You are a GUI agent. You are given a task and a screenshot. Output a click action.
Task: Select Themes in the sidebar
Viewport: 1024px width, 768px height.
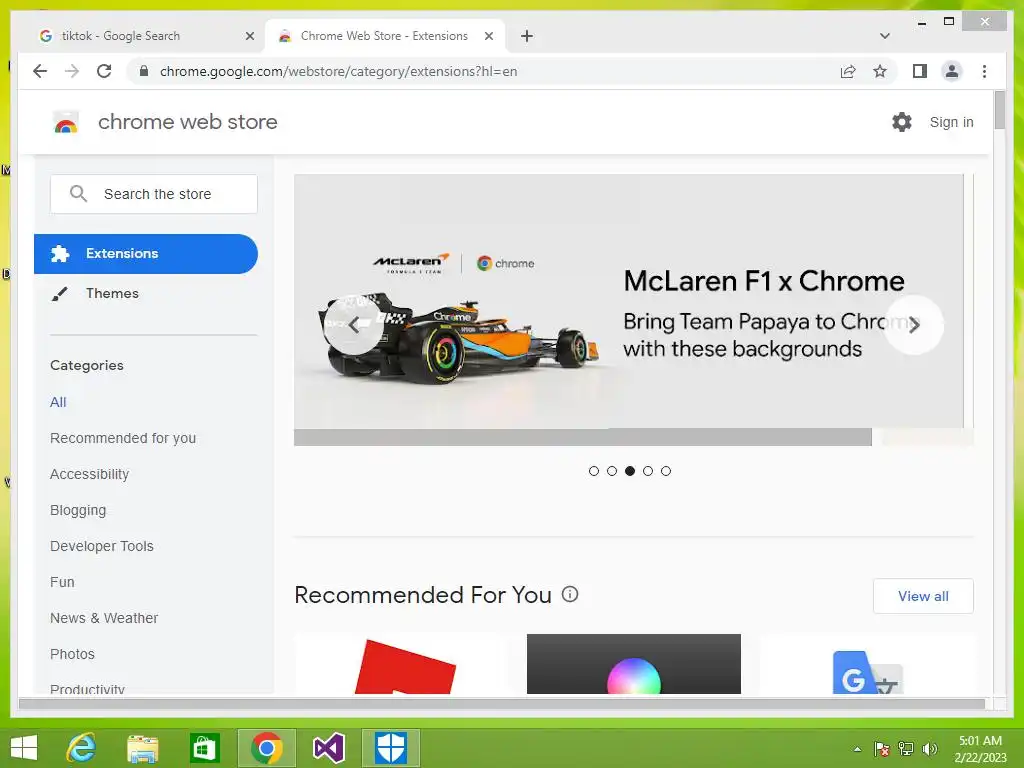tap(112, 293)
